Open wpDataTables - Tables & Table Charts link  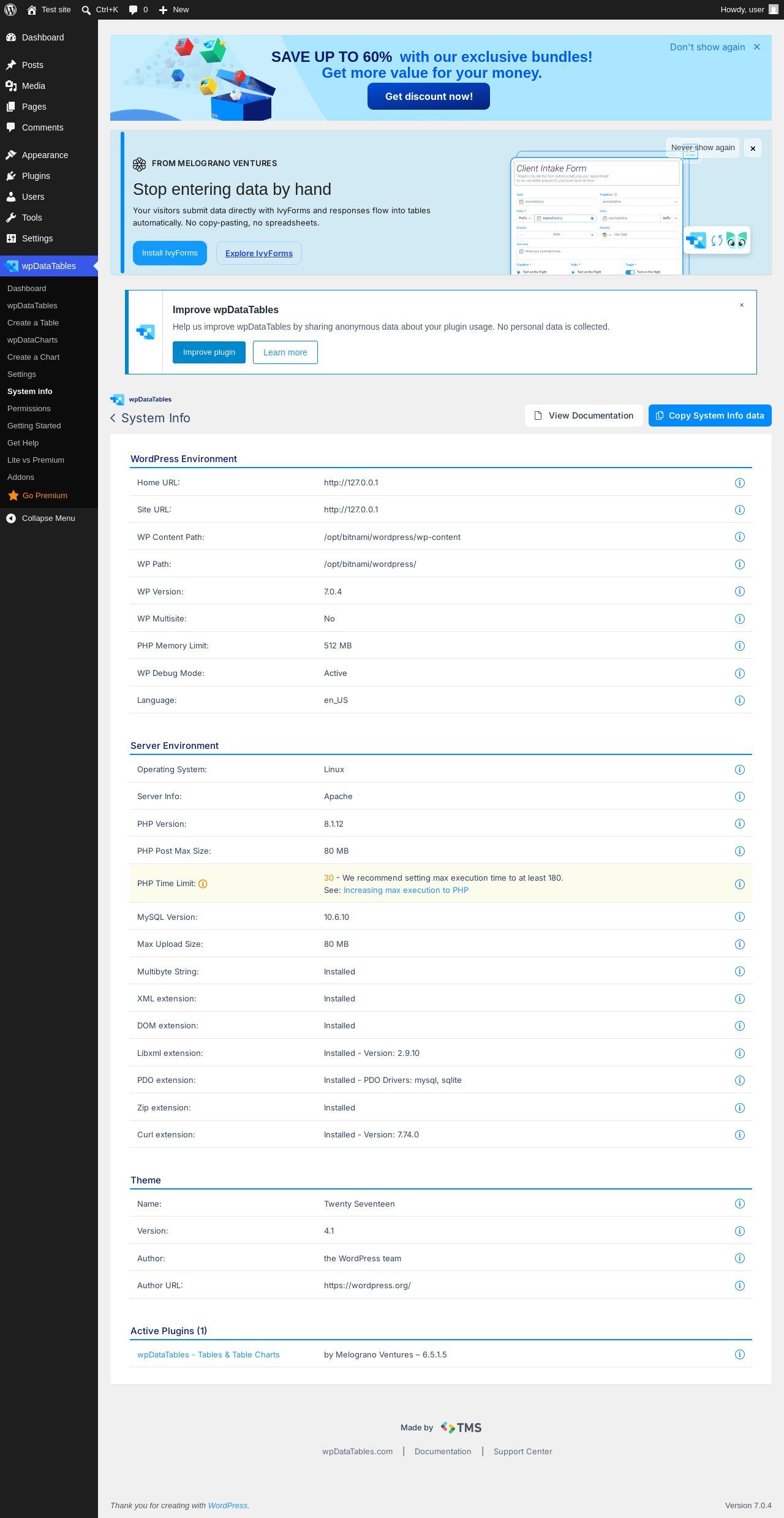tap(208, 1354)
